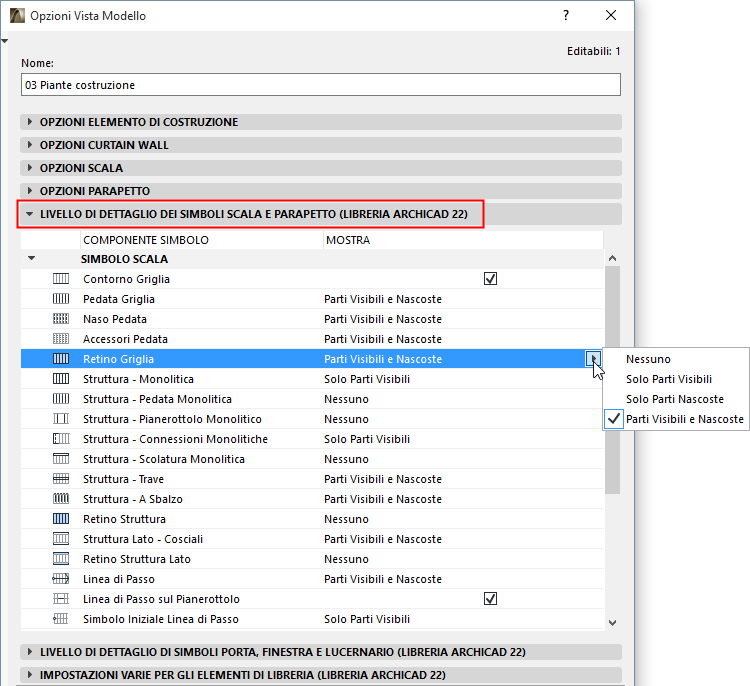Click the Naso Pedata row icon

[x=61, y=319]
